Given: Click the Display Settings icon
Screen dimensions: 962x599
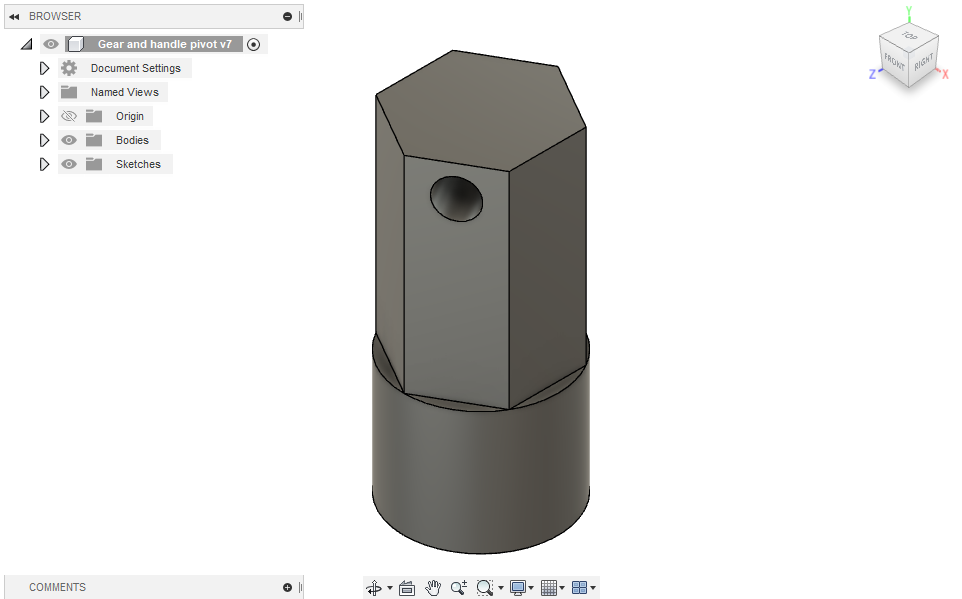Looking at the screenshot, I should pos(516,588).
